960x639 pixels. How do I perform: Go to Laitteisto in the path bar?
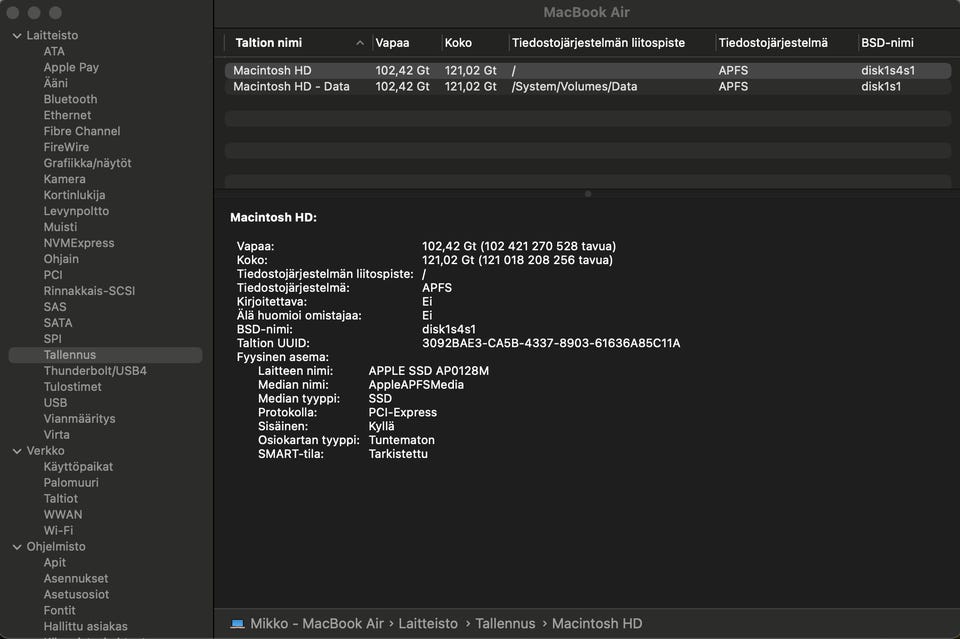[428, 624]
